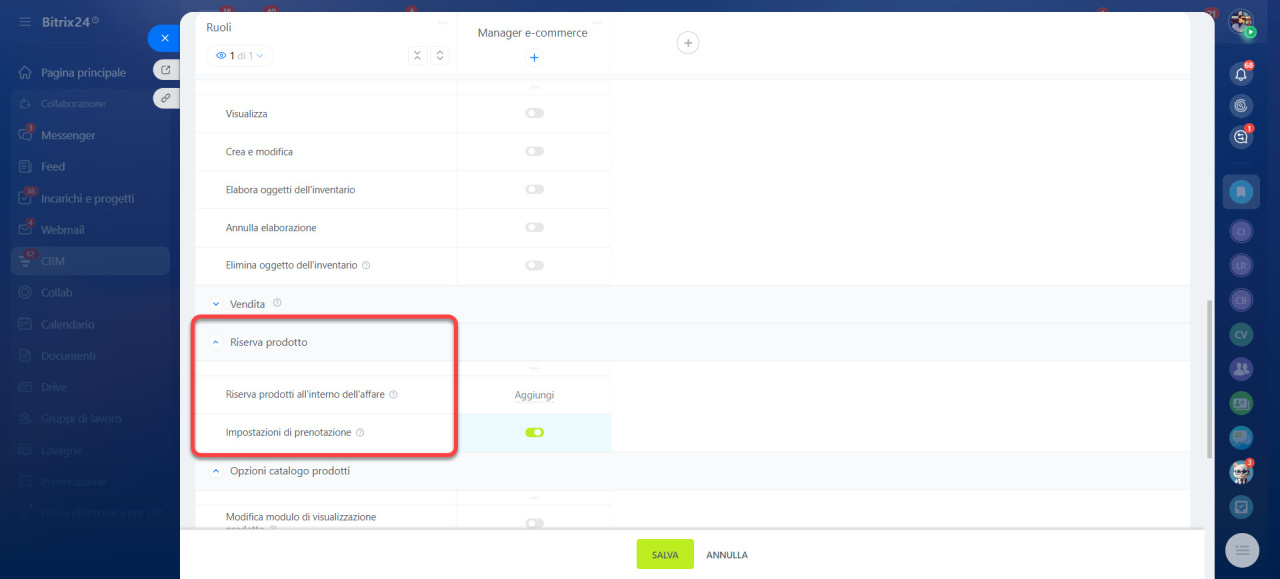The height and width of the screenshot is (579, 1280).
Task: Click the SALVA button
Action: click(665, 555)
